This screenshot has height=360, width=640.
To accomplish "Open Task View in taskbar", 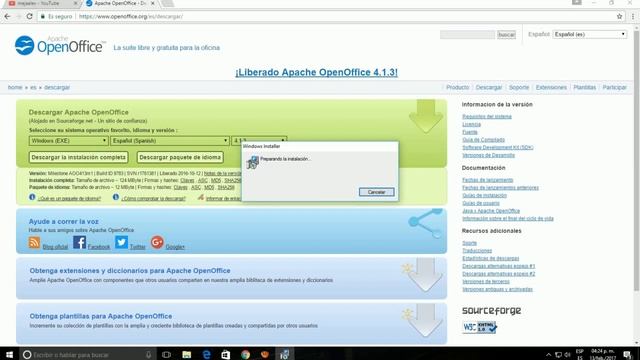I will (x=167, y=355).
